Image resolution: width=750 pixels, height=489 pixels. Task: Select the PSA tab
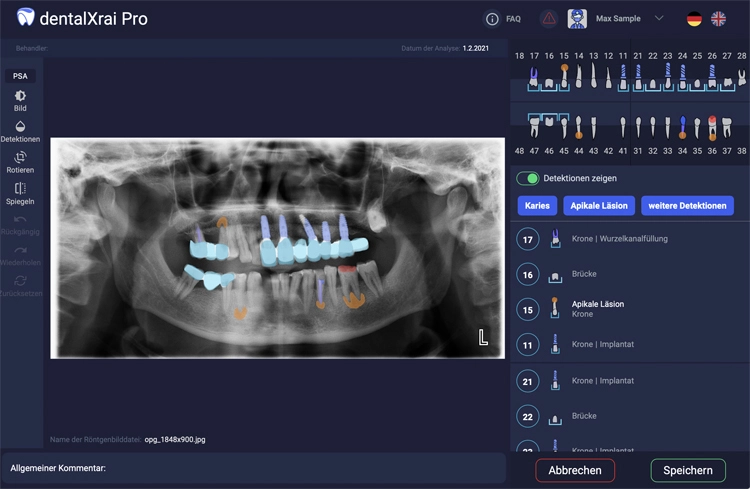point(20,75)
